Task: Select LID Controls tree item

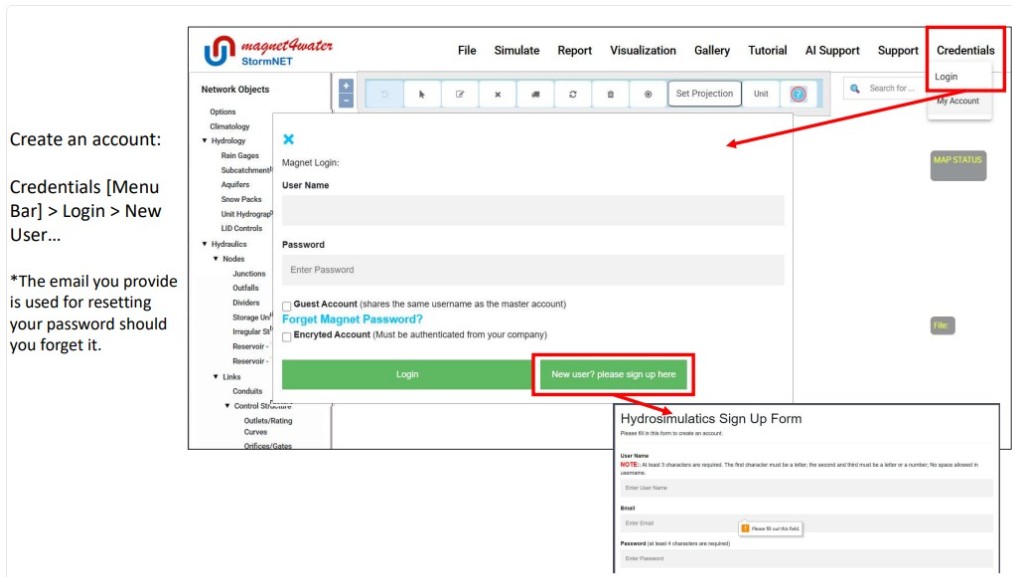Action: [x=241, y=228]
